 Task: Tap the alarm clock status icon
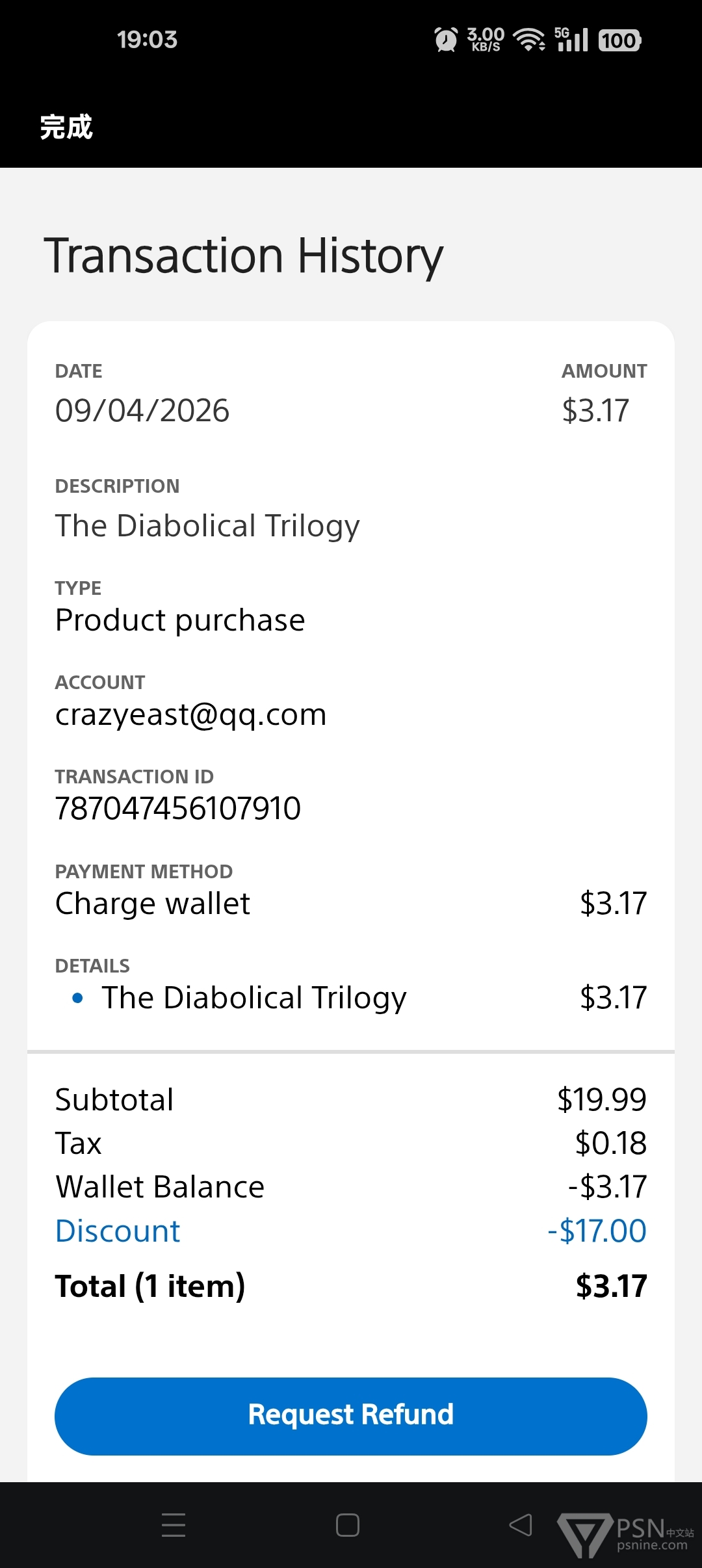446,40
